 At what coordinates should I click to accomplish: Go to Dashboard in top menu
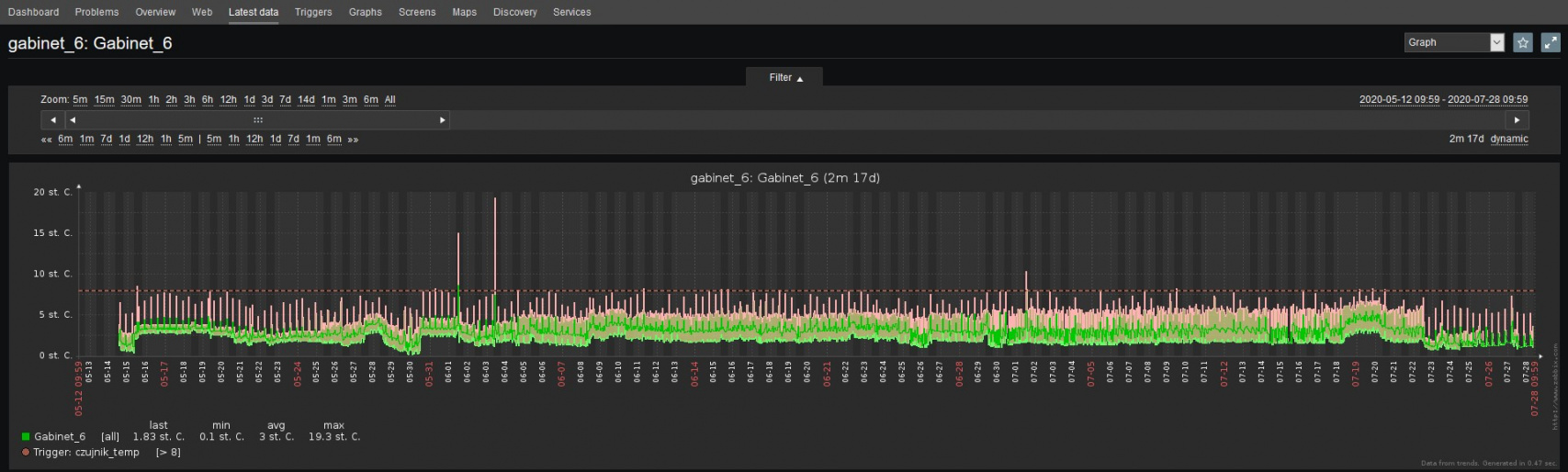pyautogui.click(x=33, y=12)
